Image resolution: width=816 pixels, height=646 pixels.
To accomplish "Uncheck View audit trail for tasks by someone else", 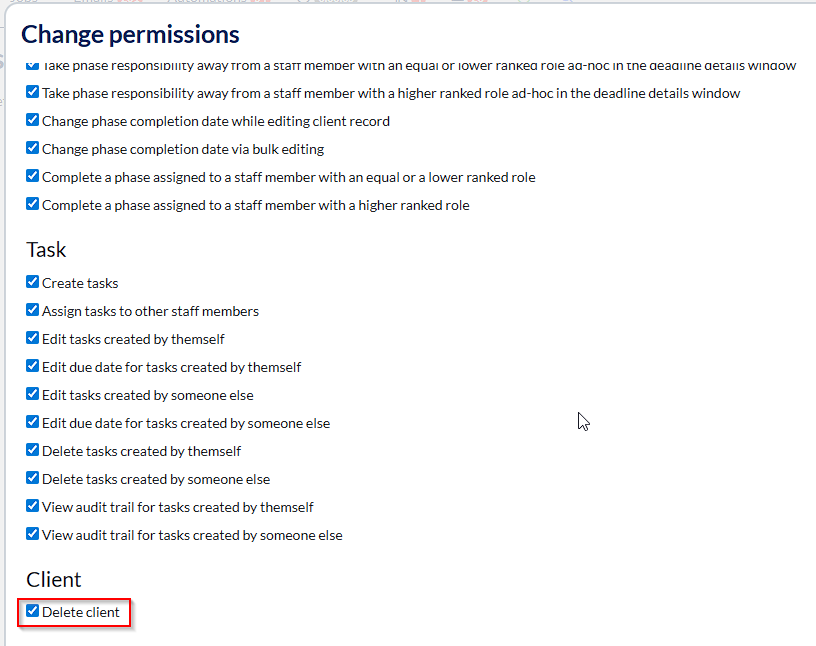I will pos(33,534).
